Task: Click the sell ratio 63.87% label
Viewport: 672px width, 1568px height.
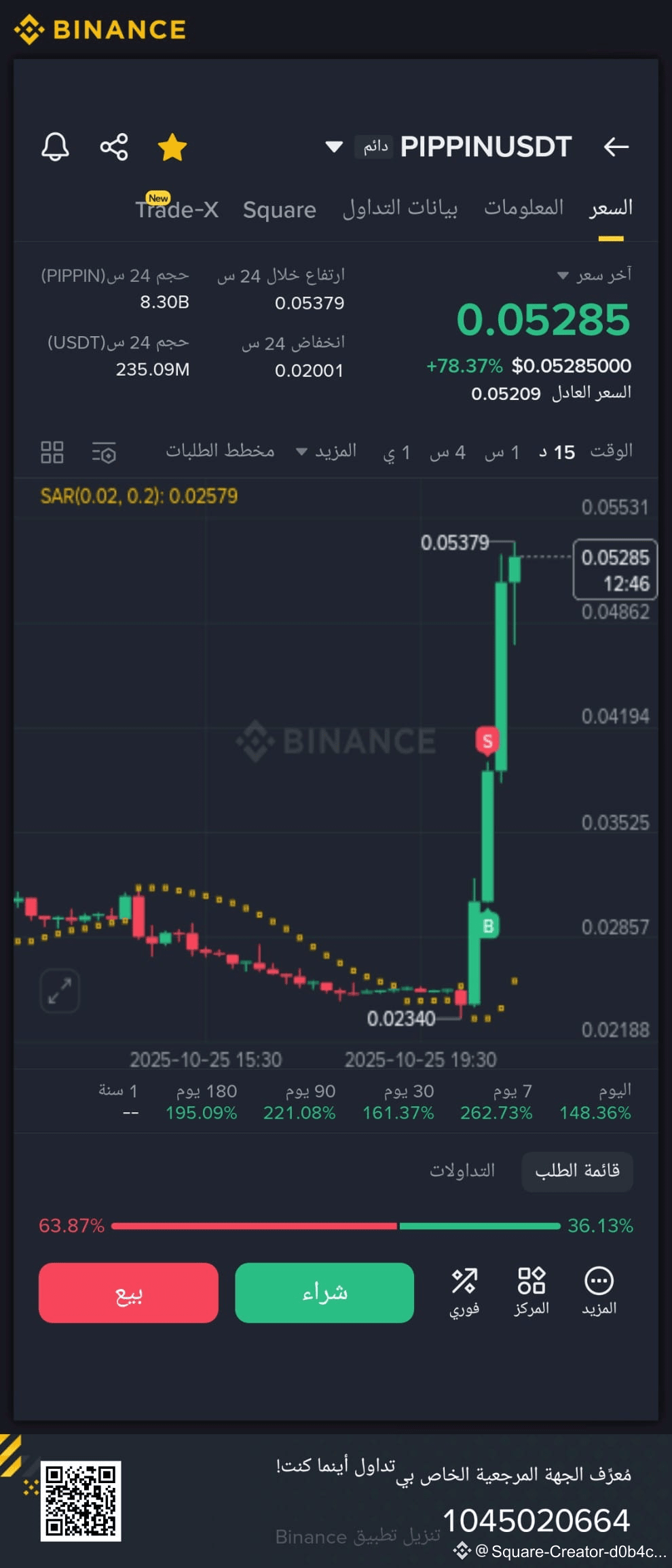Action: (x=71, y=1226)
